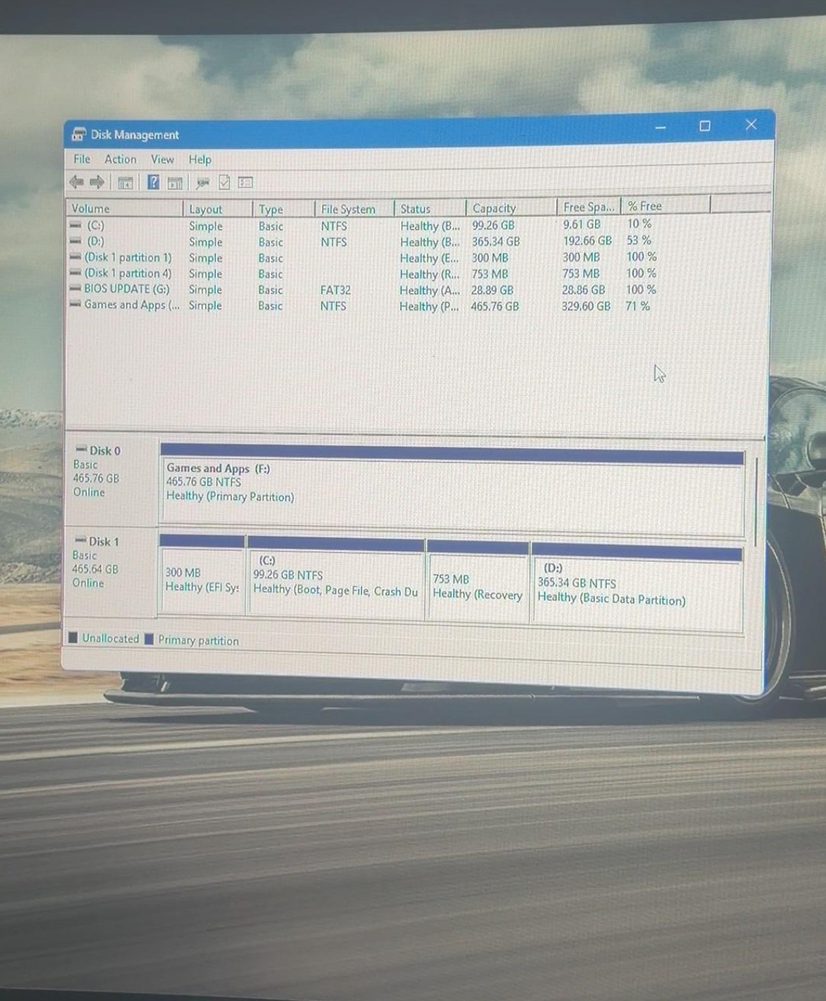The width and height of the screenshot is (826, 1001).
Task: Click the toolbar Forward arrow
Action: (97, 183)
